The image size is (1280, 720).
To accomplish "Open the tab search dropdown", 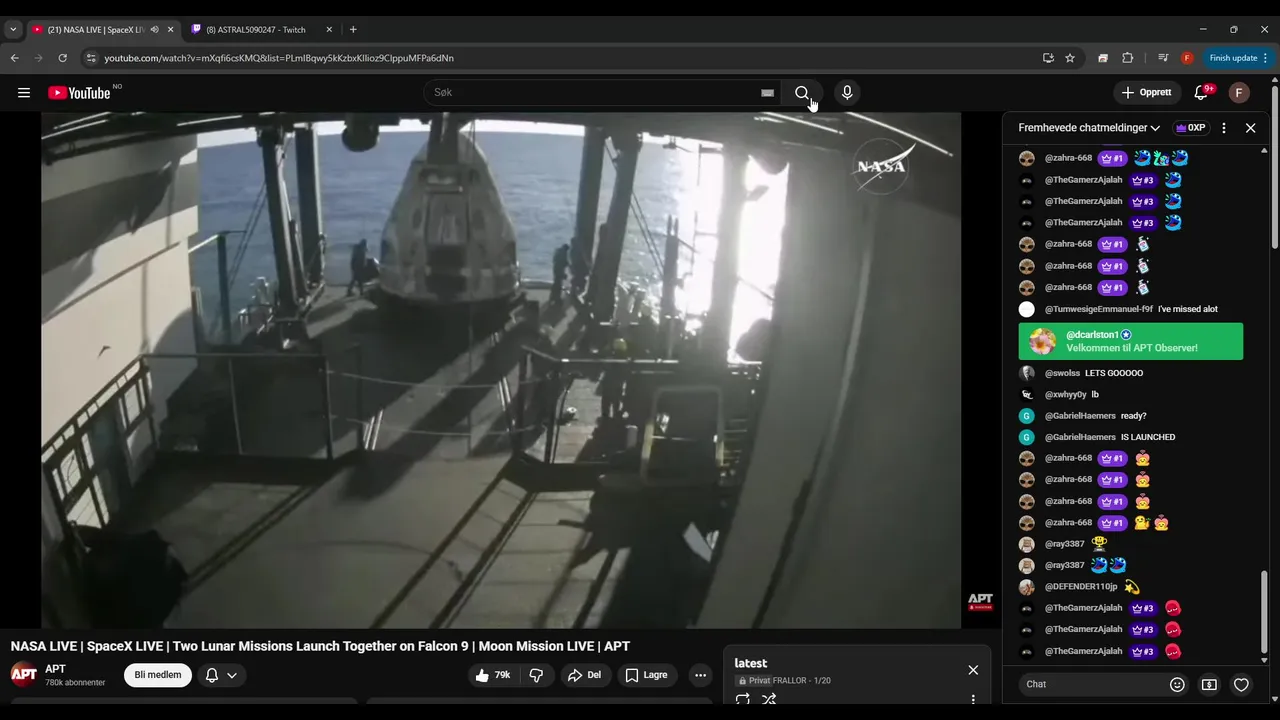I will click(13, 30).
